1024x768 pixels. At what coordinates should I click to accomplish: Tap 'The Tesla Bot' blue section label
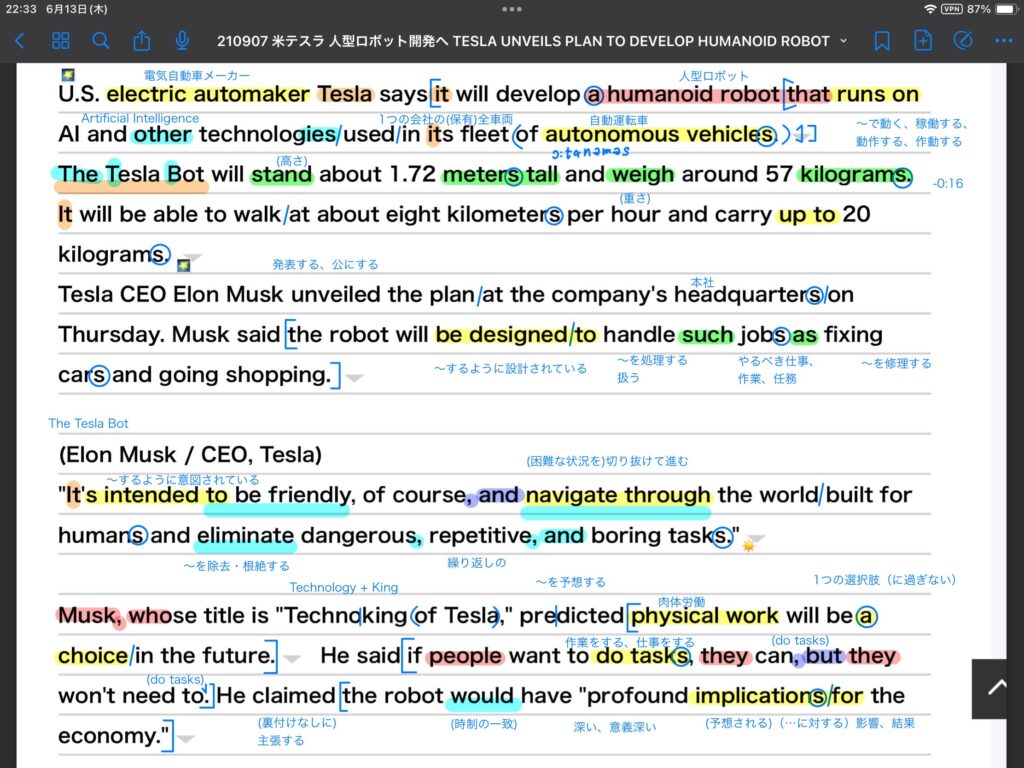tap(88, 423)
